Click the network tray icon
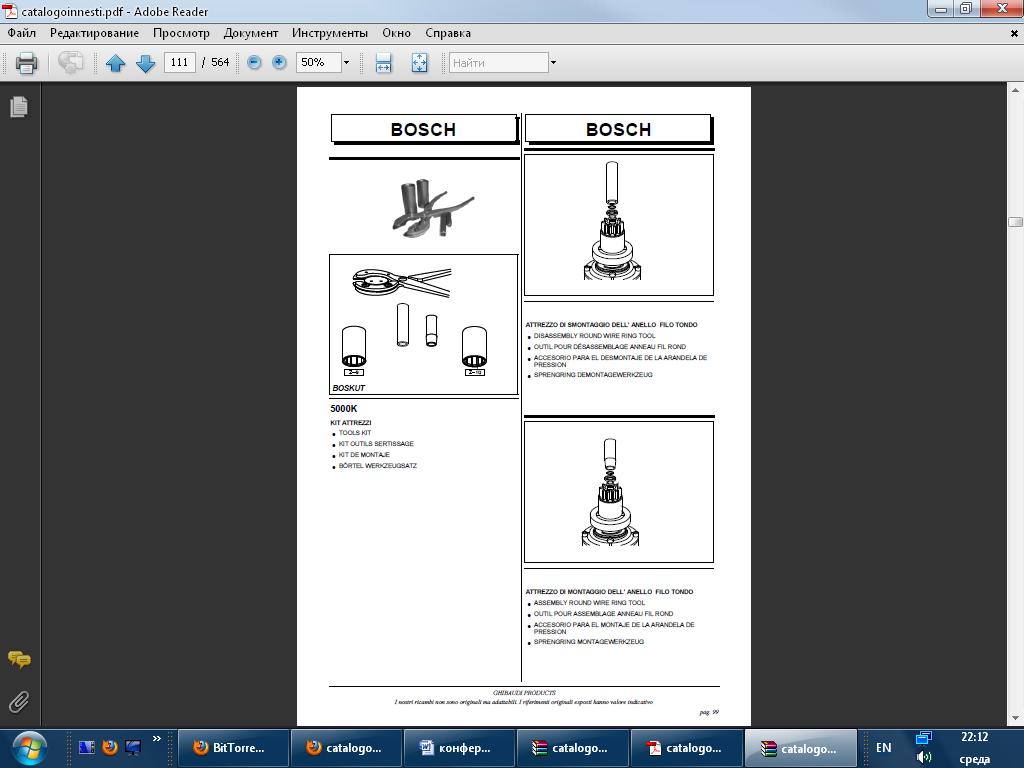 [923, 738]
